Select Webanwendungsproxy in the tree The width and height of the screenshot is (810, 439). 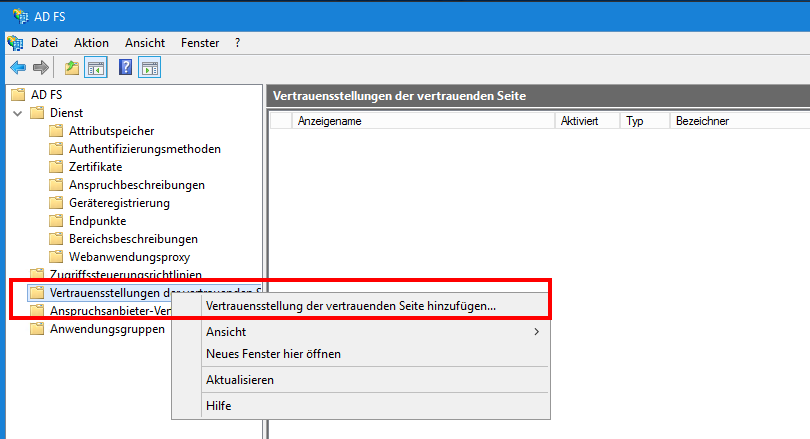tap(130, 257)
